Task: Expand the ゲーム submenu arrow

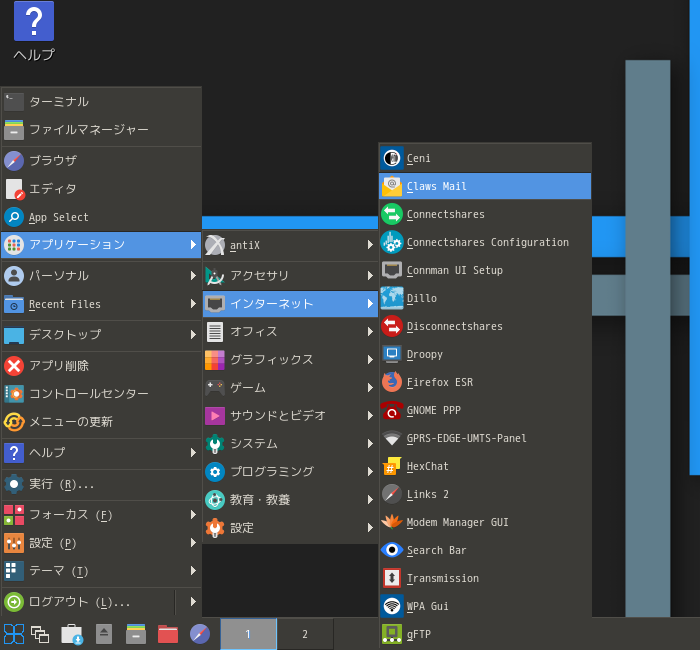Action: pos(370,388)
